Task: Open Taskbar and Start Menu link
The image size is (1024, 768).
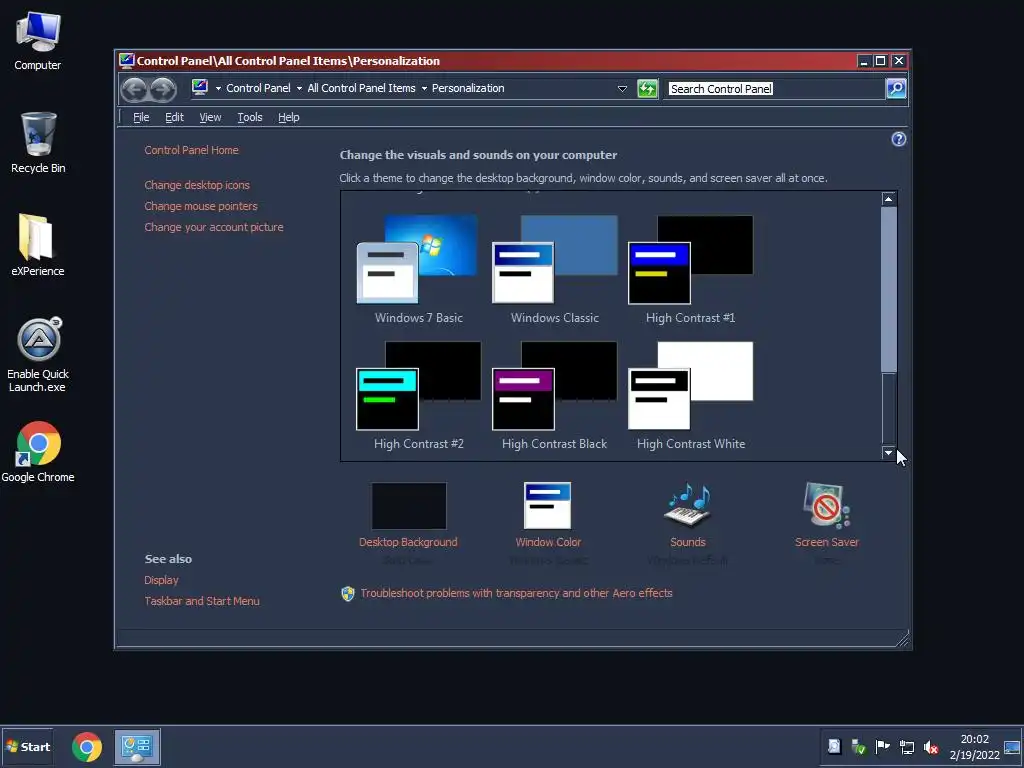Action: (202, 601)
